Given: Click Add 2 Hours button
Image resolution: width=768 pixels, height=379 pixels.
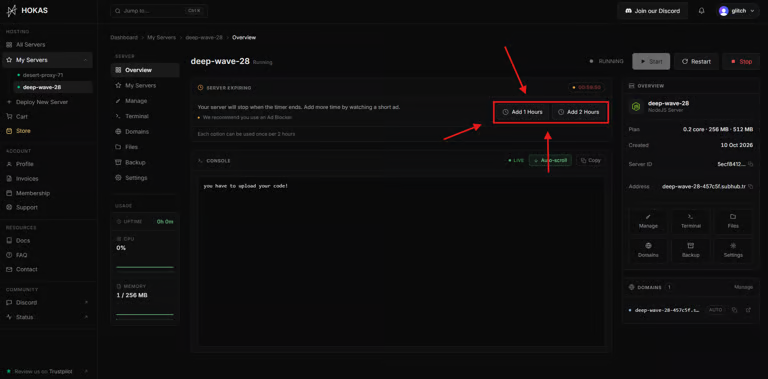Looking at the screenshot, I should (x=578, y=112).
